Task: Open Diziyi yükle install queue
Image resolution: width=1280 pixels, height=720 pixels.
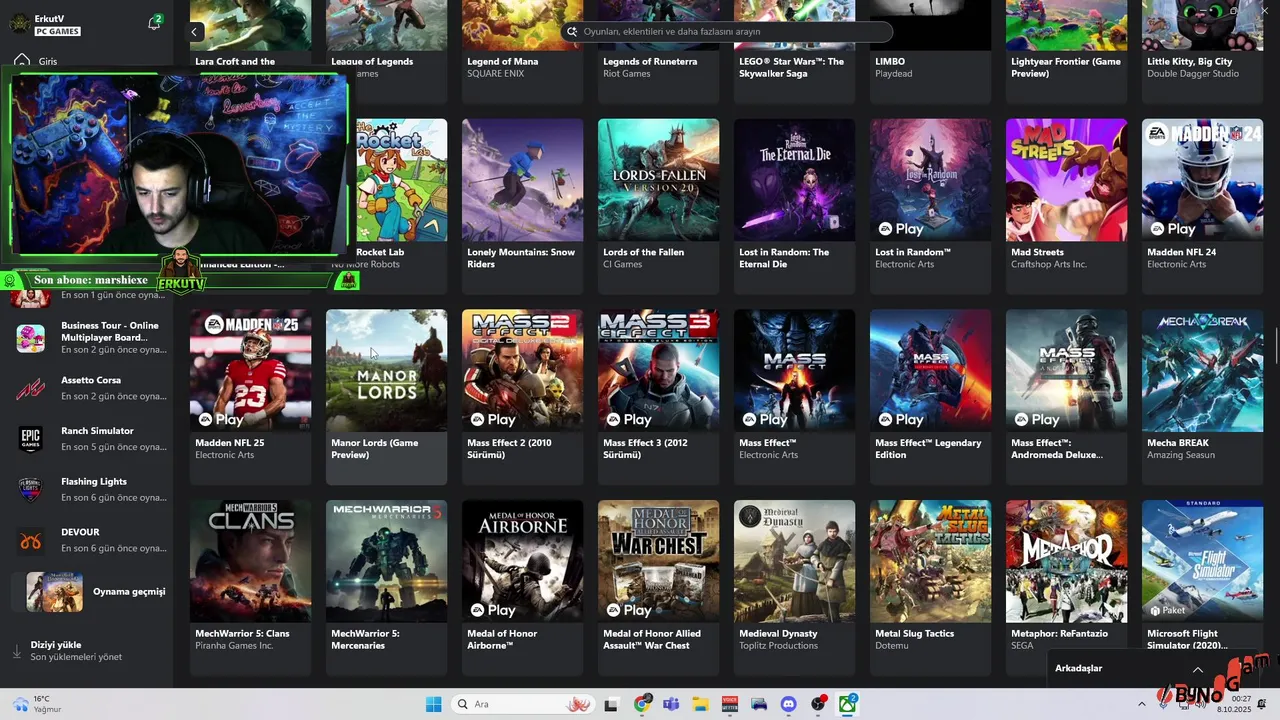Action: [92, 651]
